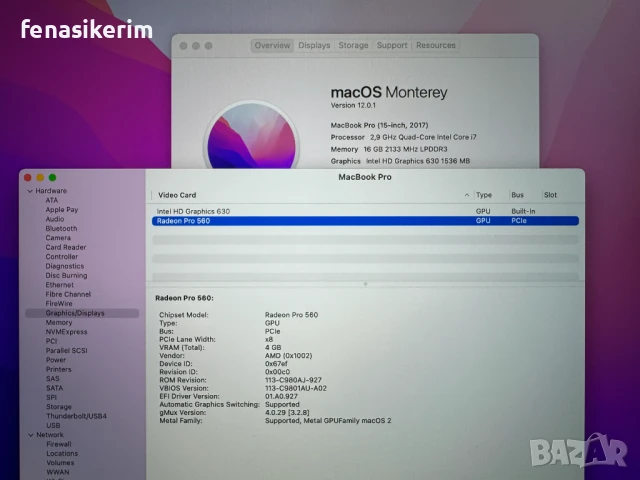Click the Version 12.0.1 text
The width and height of the screenshot is (640, 480).
[353, 105]
